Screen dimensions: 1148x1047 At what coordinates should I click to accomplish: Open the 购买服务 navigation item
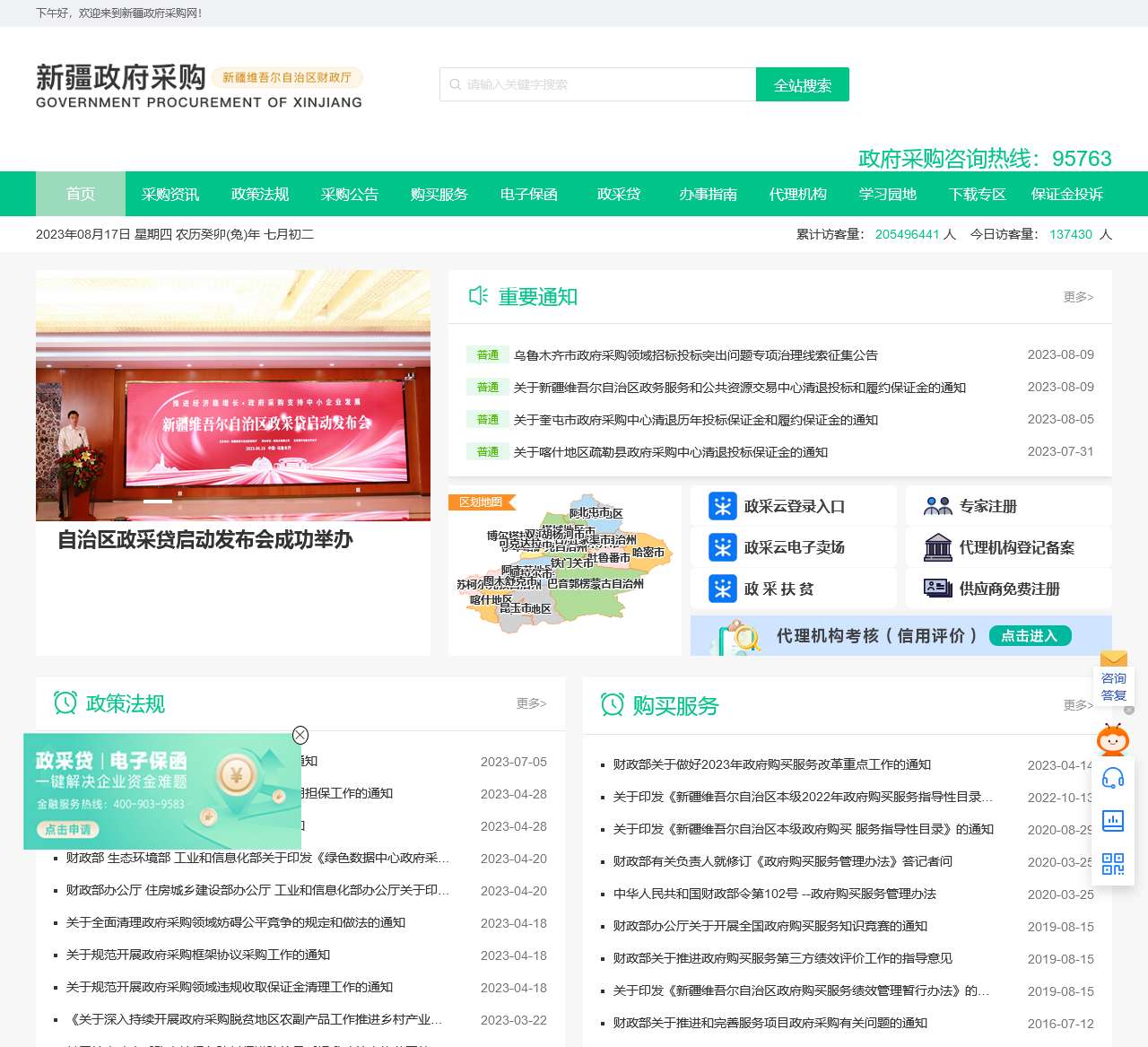pos(439,194)
